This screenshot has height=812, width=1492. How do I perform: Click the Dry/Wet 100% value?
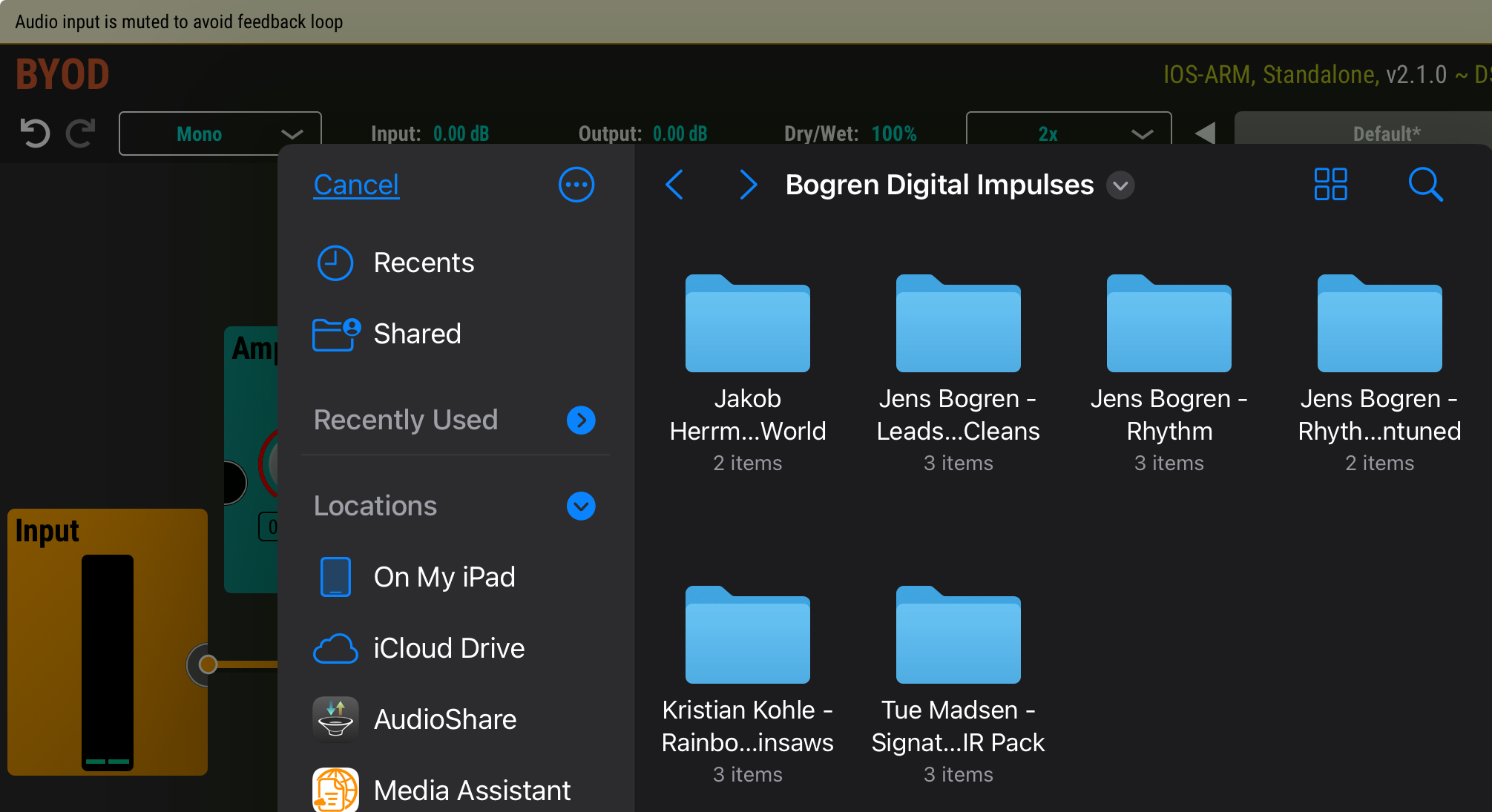pos(894,134)
